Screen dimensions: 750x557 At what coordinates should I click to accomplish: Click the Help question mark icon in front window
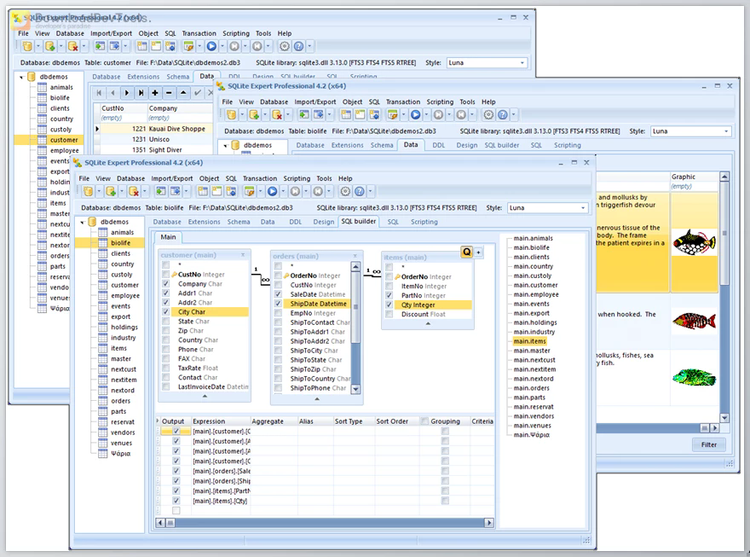pyautogui.click(x=359, y=191)
